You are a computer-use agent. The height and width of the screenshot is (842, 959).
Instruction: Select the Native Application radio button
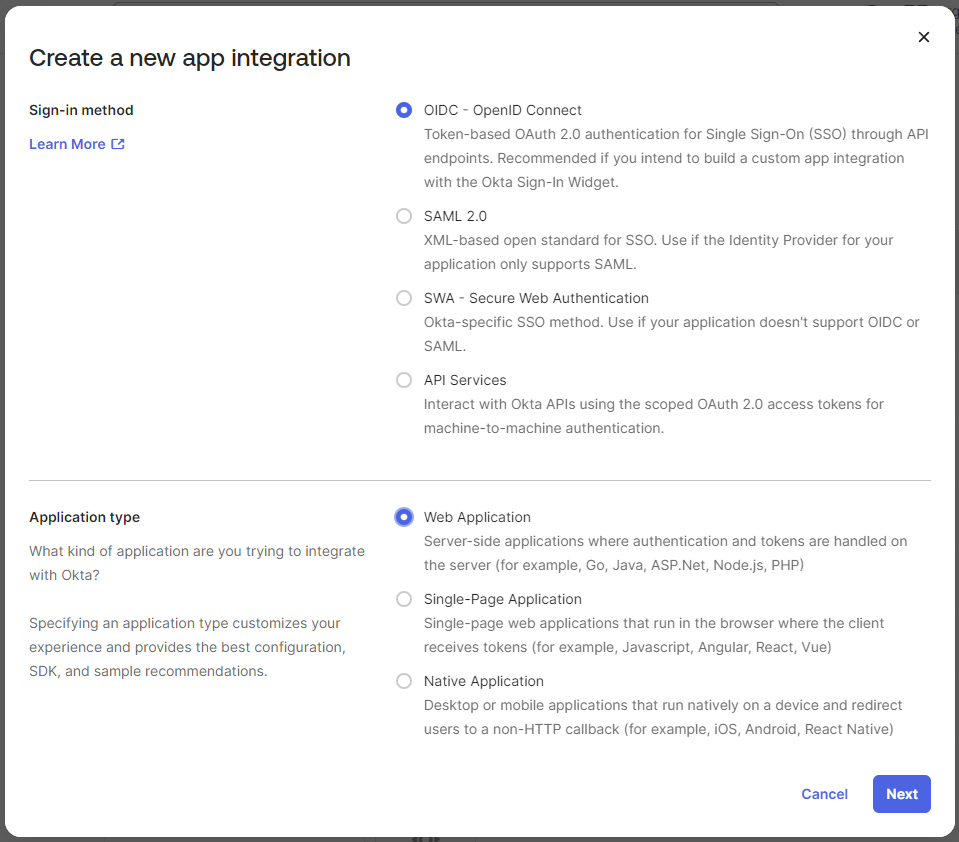coord(404,681)
